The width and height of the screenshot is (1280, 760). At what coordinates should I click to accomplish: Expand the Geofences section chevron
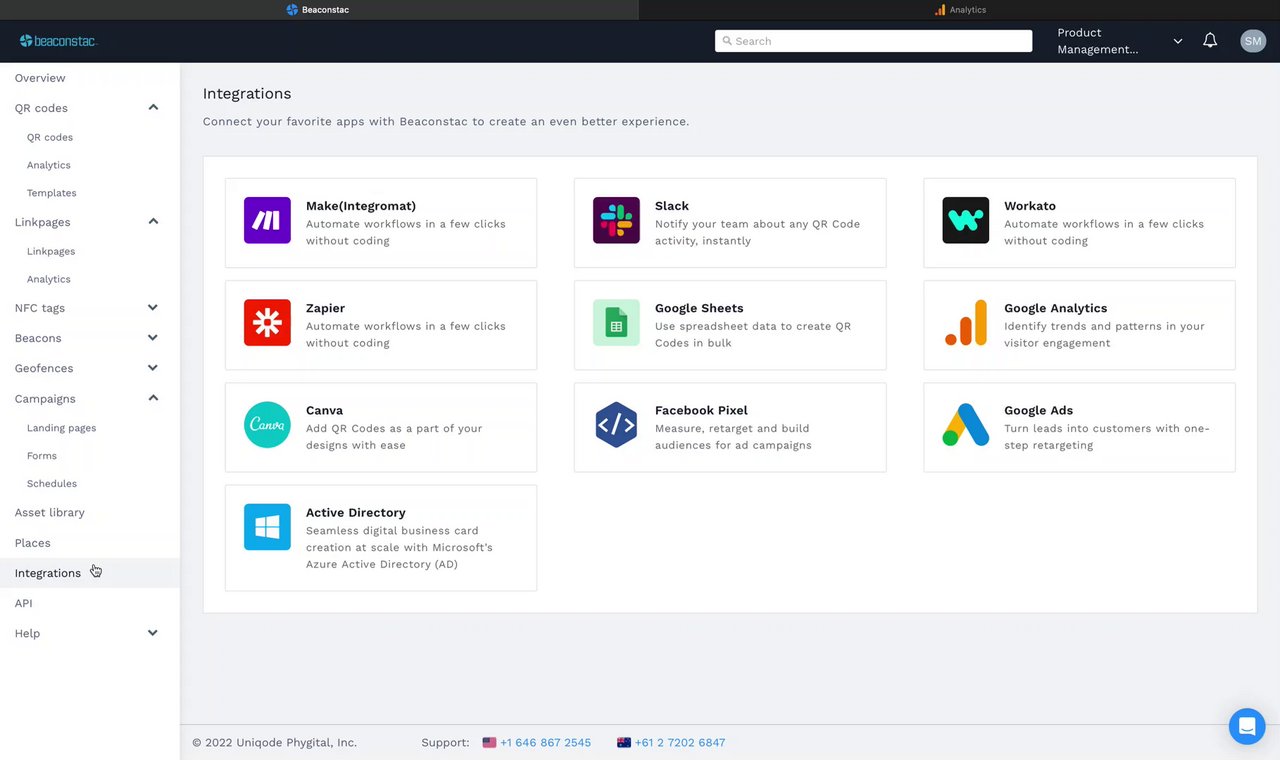pos(153,368)
